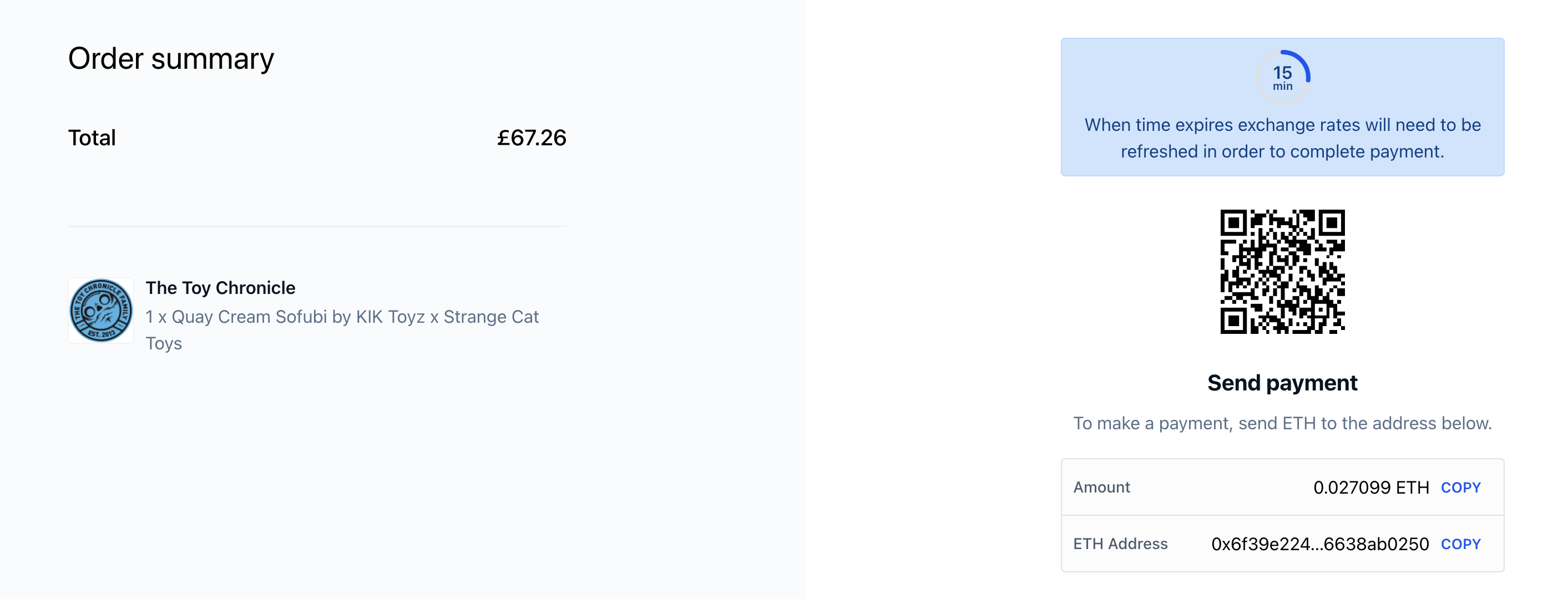Click The Toy Chronicle circular logo
1568x599 pixels.
pos(101,311)
